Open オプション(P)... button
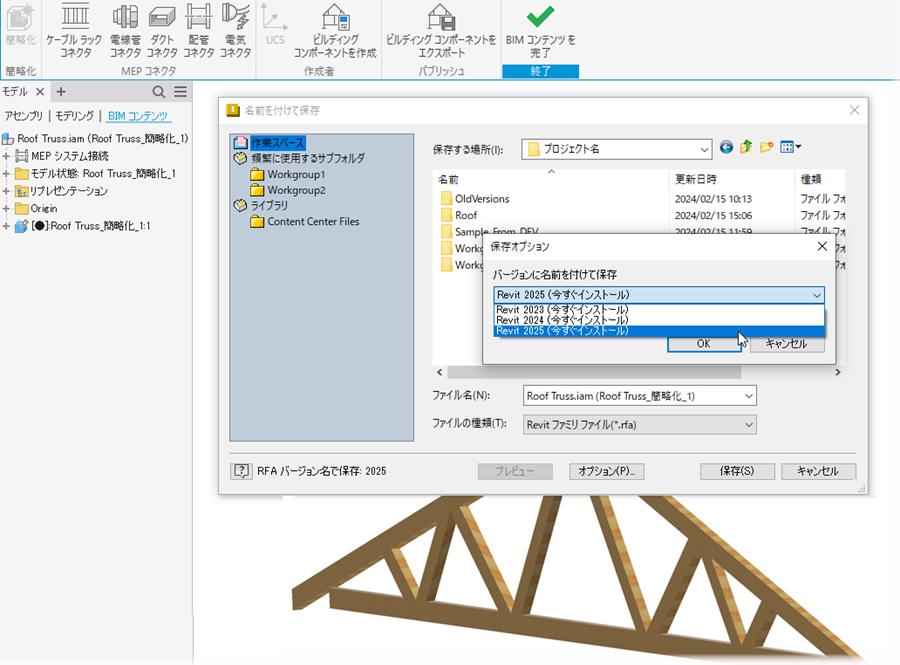 (607, 471)
